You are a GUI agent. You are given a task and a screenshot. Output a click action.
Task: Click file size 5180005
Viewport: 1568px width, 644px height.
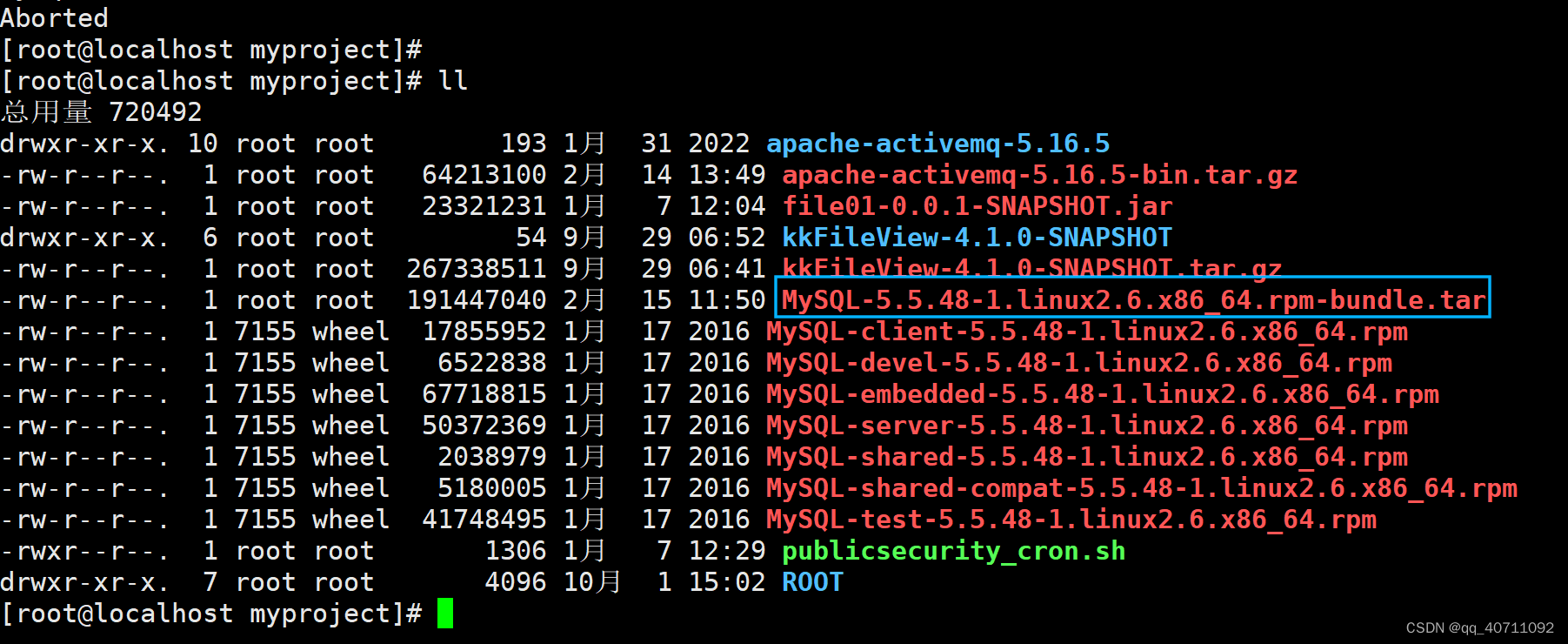tap(492, 488)
